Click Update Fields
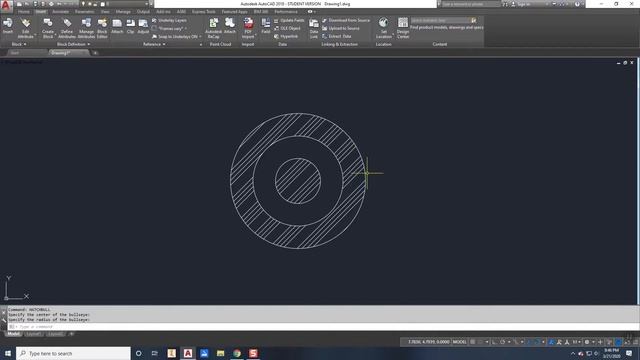The image size is (640, 360). pos(289,20)
